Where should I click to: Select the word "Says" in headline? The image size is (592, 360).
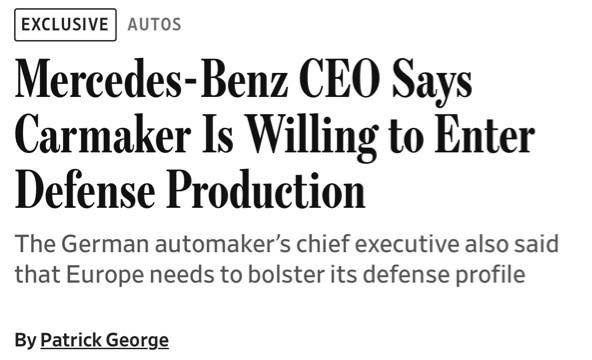(x=432, y=83)
